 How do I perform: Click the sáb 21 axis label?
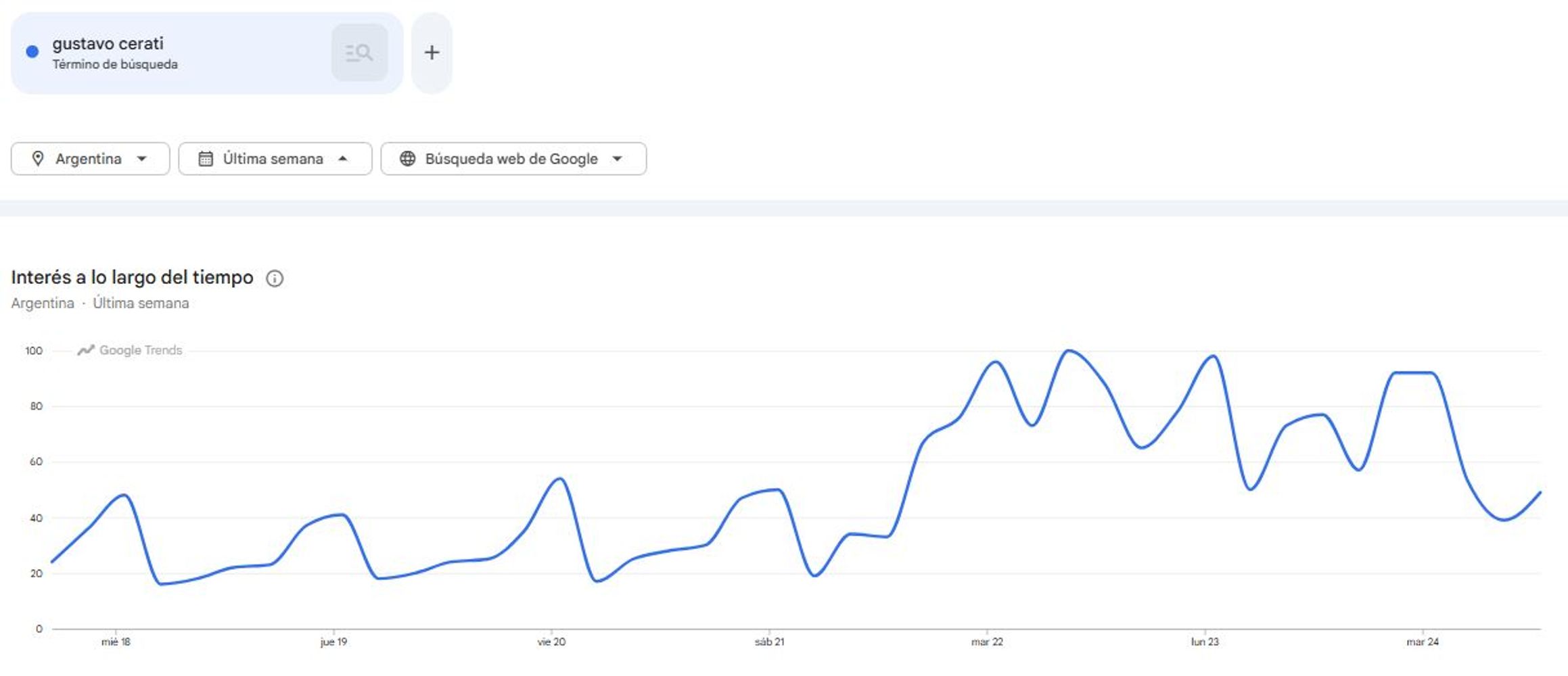769,642
